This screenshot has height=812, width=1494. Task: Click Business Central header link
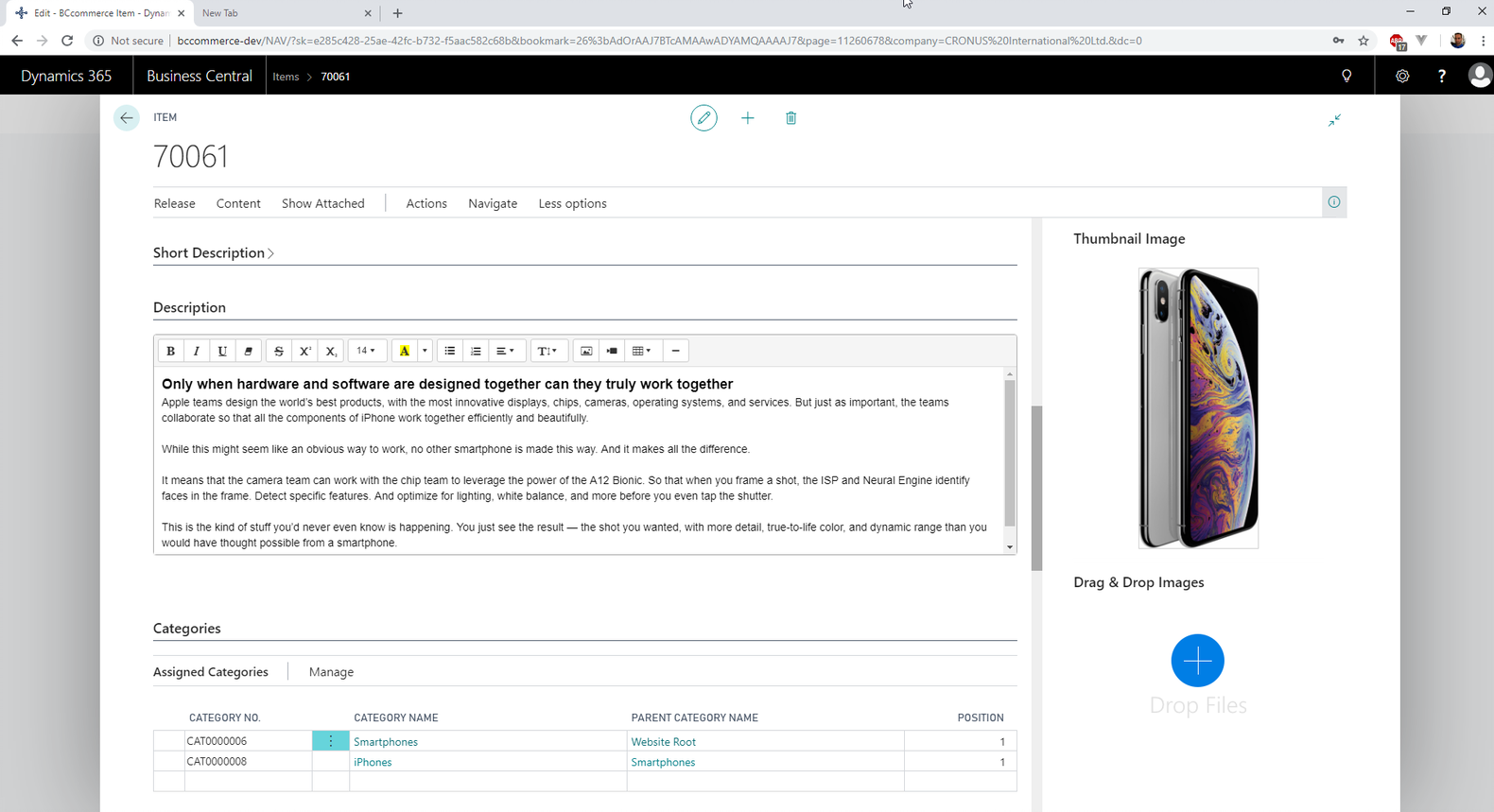pos(200,76)
